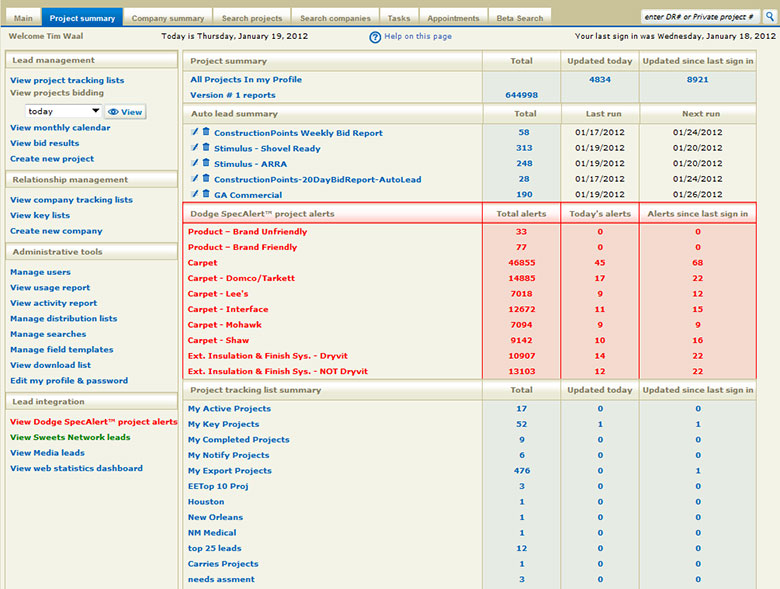Edit the Stimulus - ARRA auto lead
This screenshot has width=780, height=589.
click(x=195, y=163)
